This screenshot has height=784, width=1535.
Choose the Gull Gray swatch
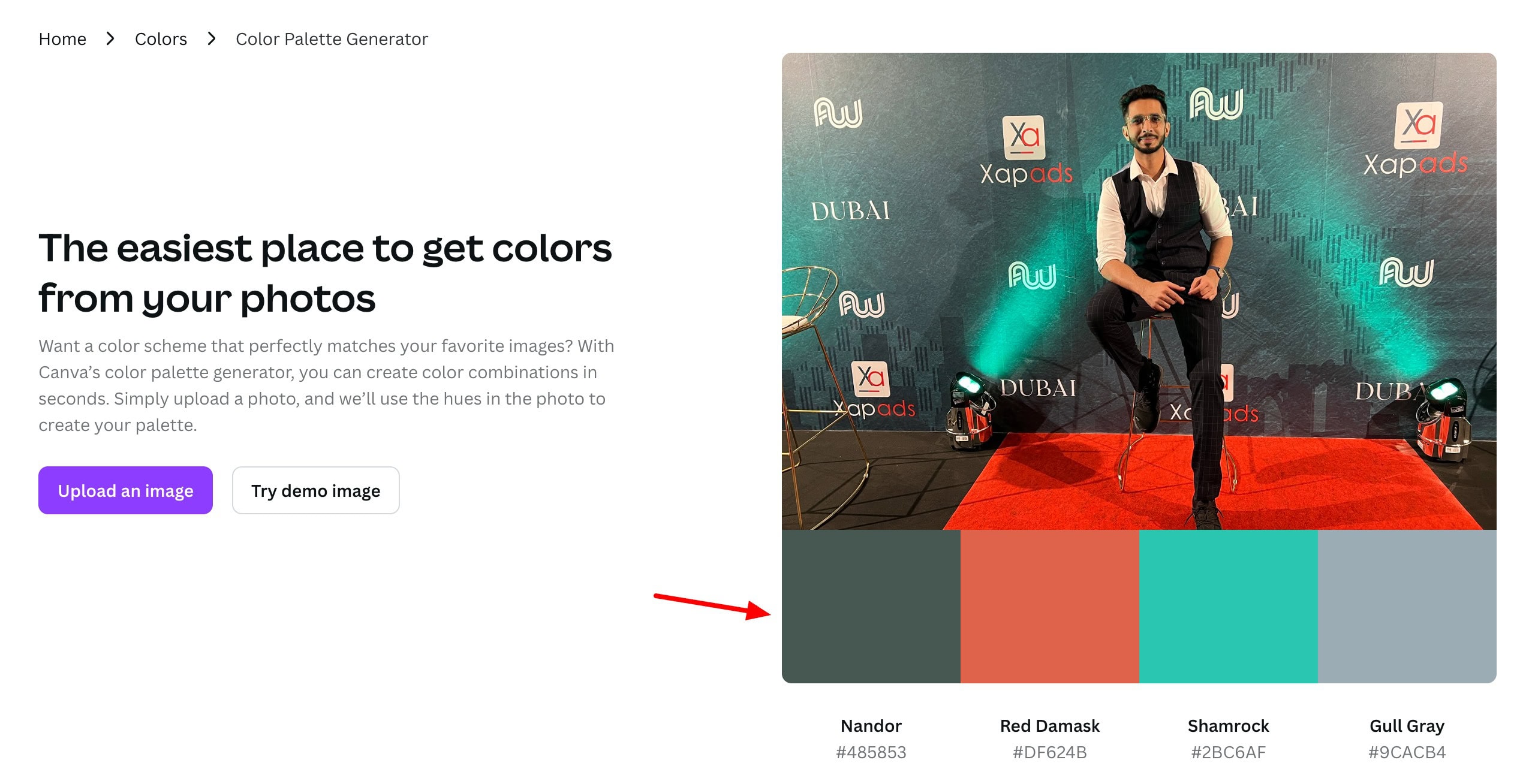coord(1407,606)
